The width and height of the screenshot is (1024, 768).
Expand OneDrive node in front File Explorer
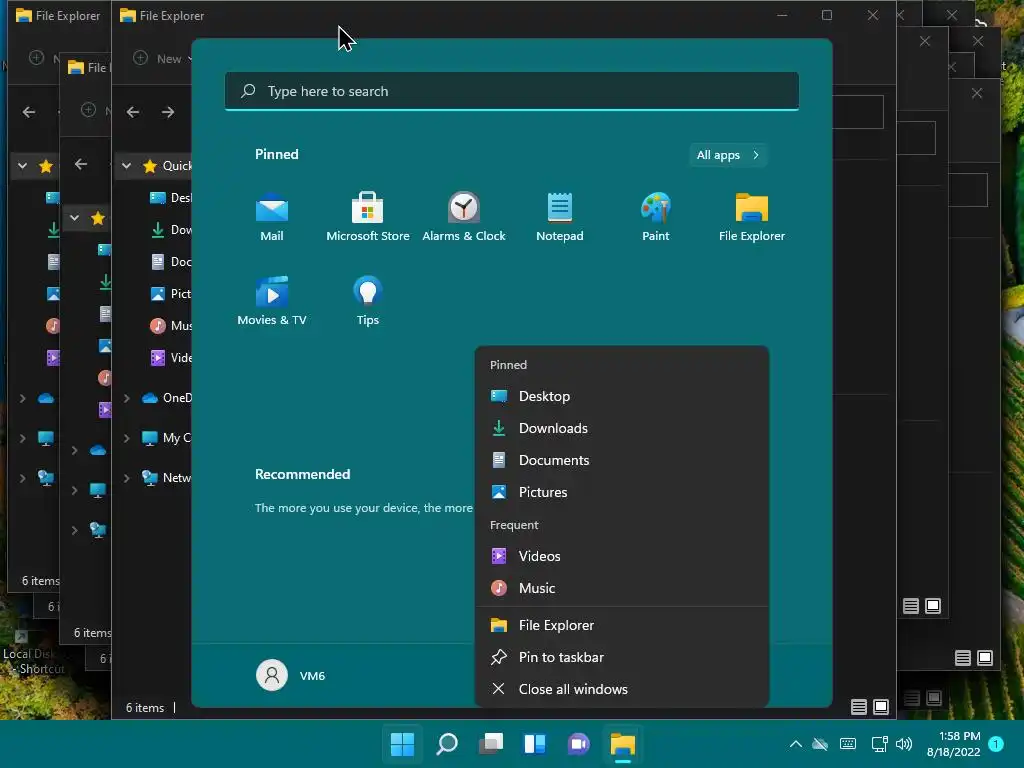127,398
